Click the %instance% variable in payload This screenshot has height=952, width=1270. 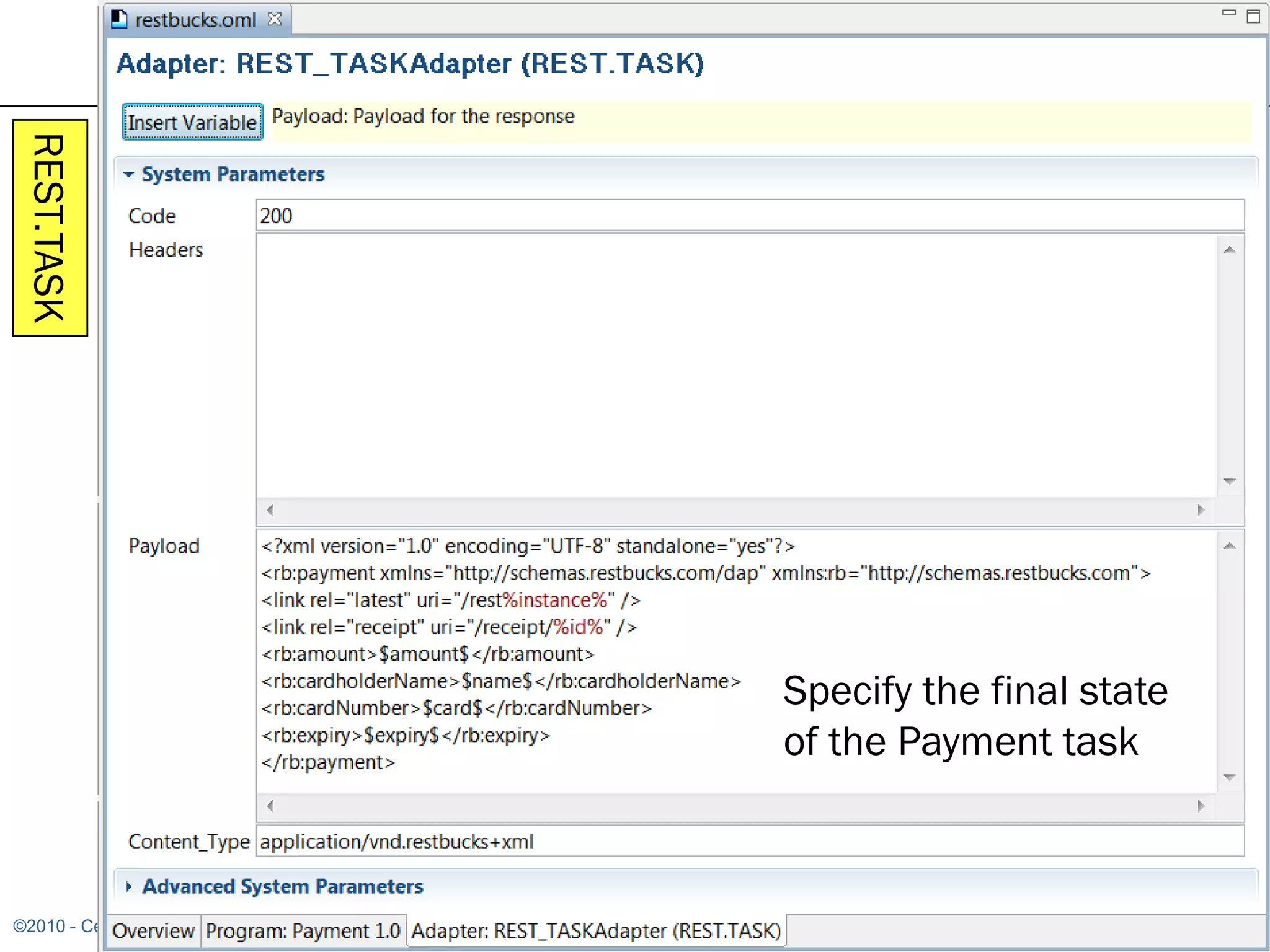pos(554,600)
